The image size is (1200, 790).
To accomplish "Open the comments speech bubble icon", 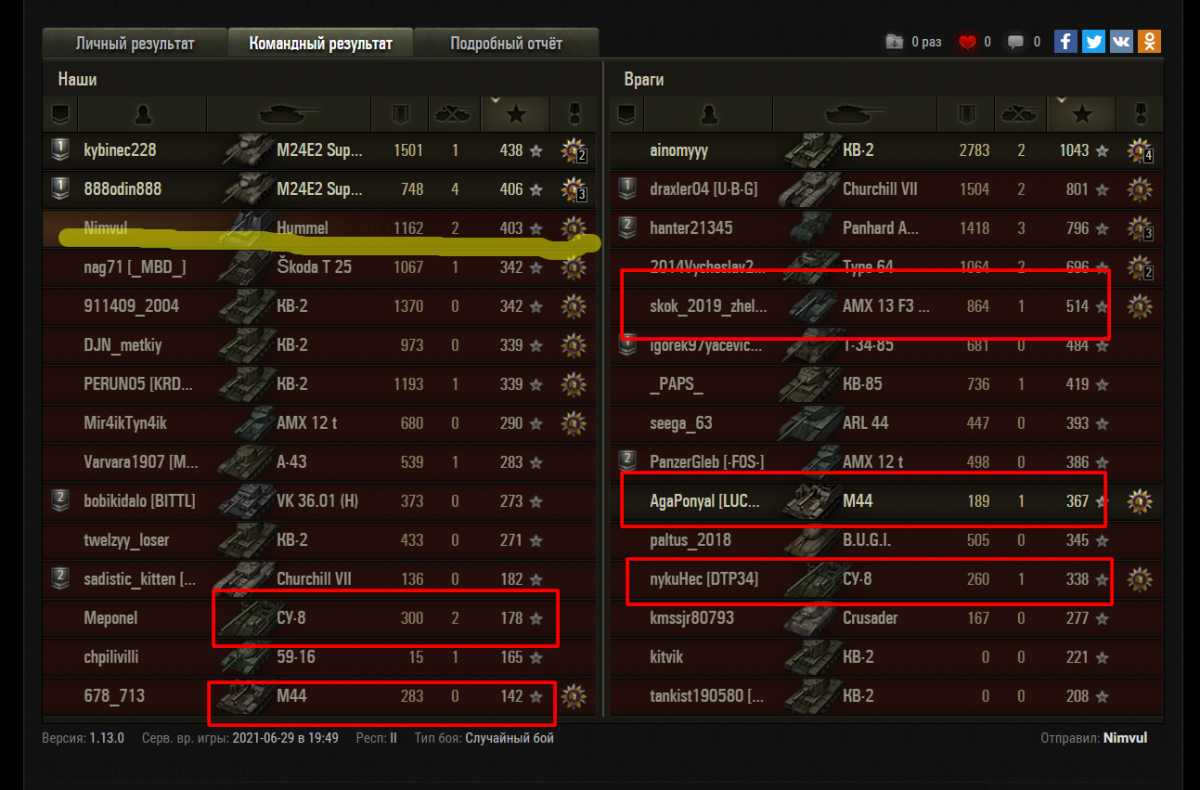I will 1016,42.
